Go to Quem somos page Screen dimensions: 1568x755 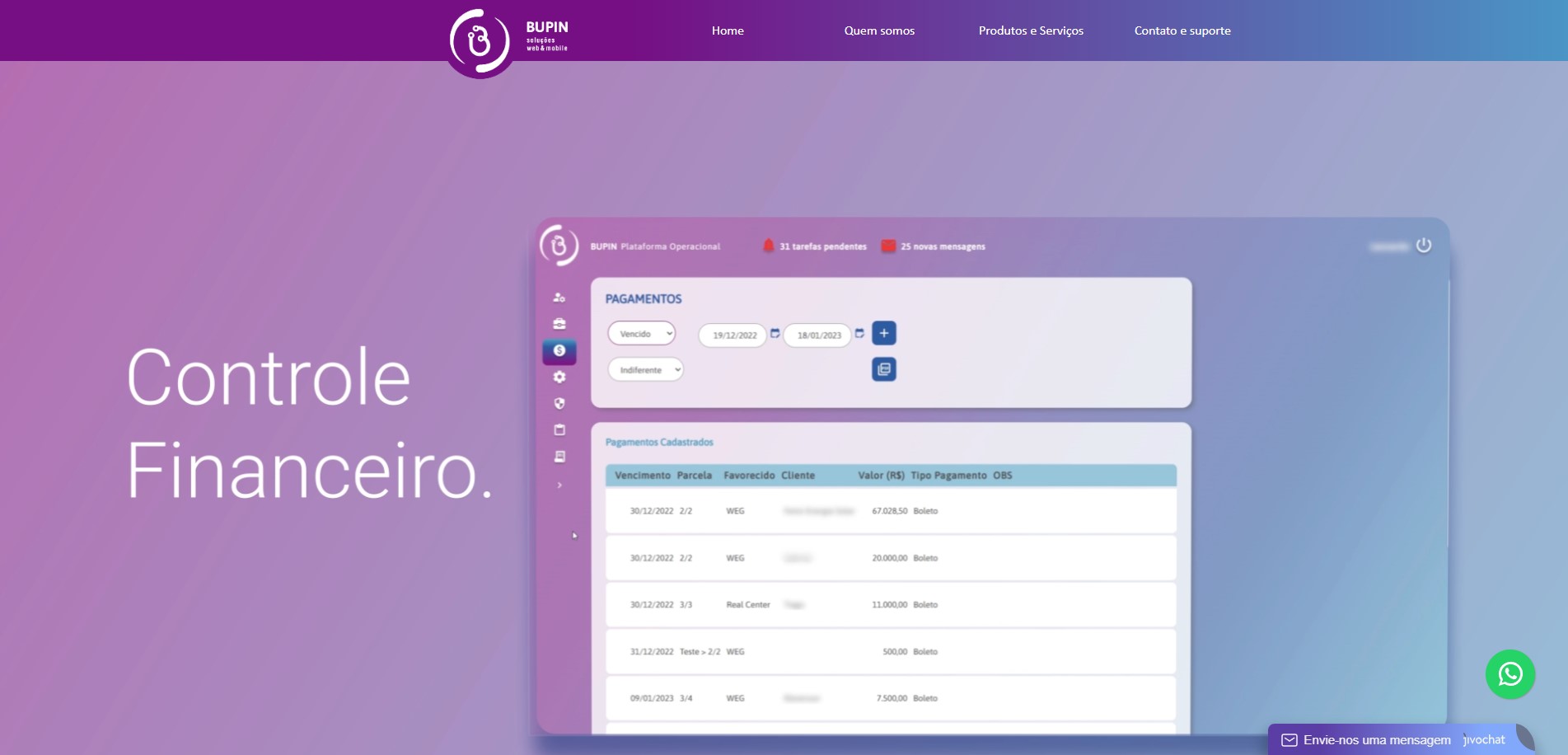tap(879, 30)
